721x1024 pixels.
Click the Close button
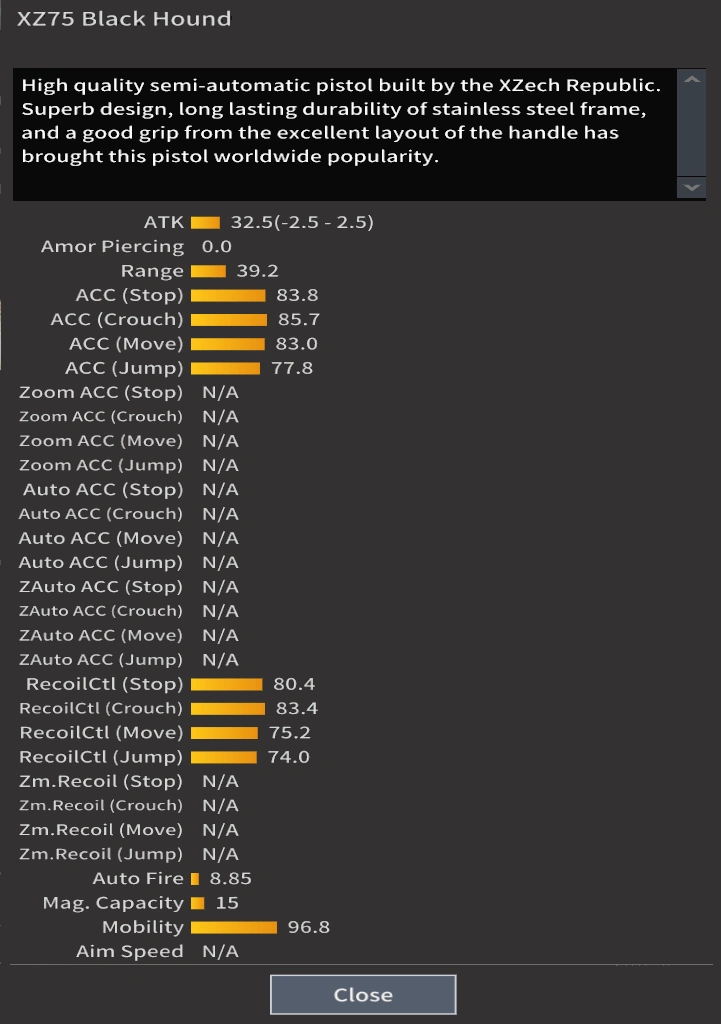363,995
